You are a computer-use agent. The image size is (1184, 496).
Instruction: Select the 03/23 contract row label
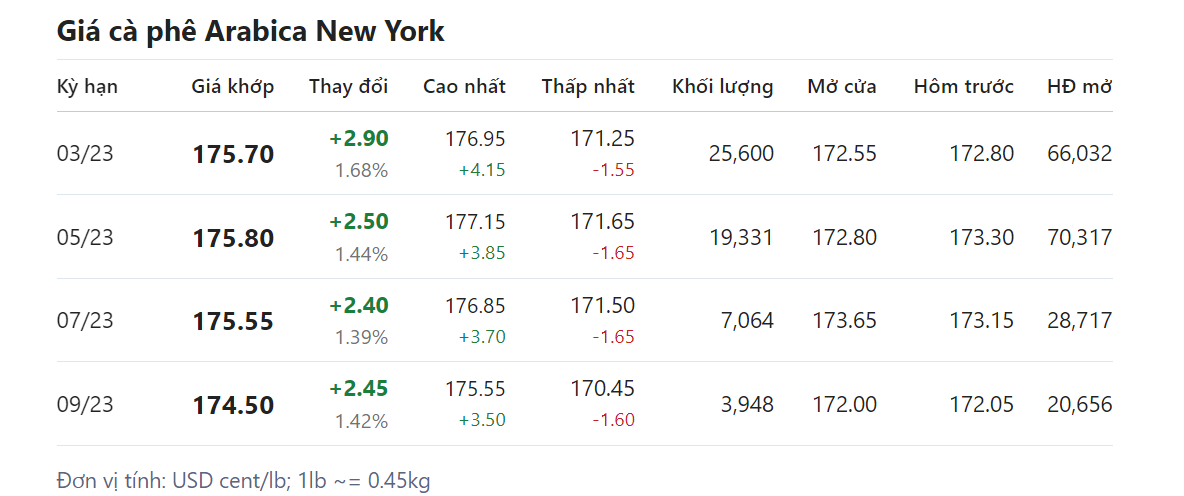point(85,154)
